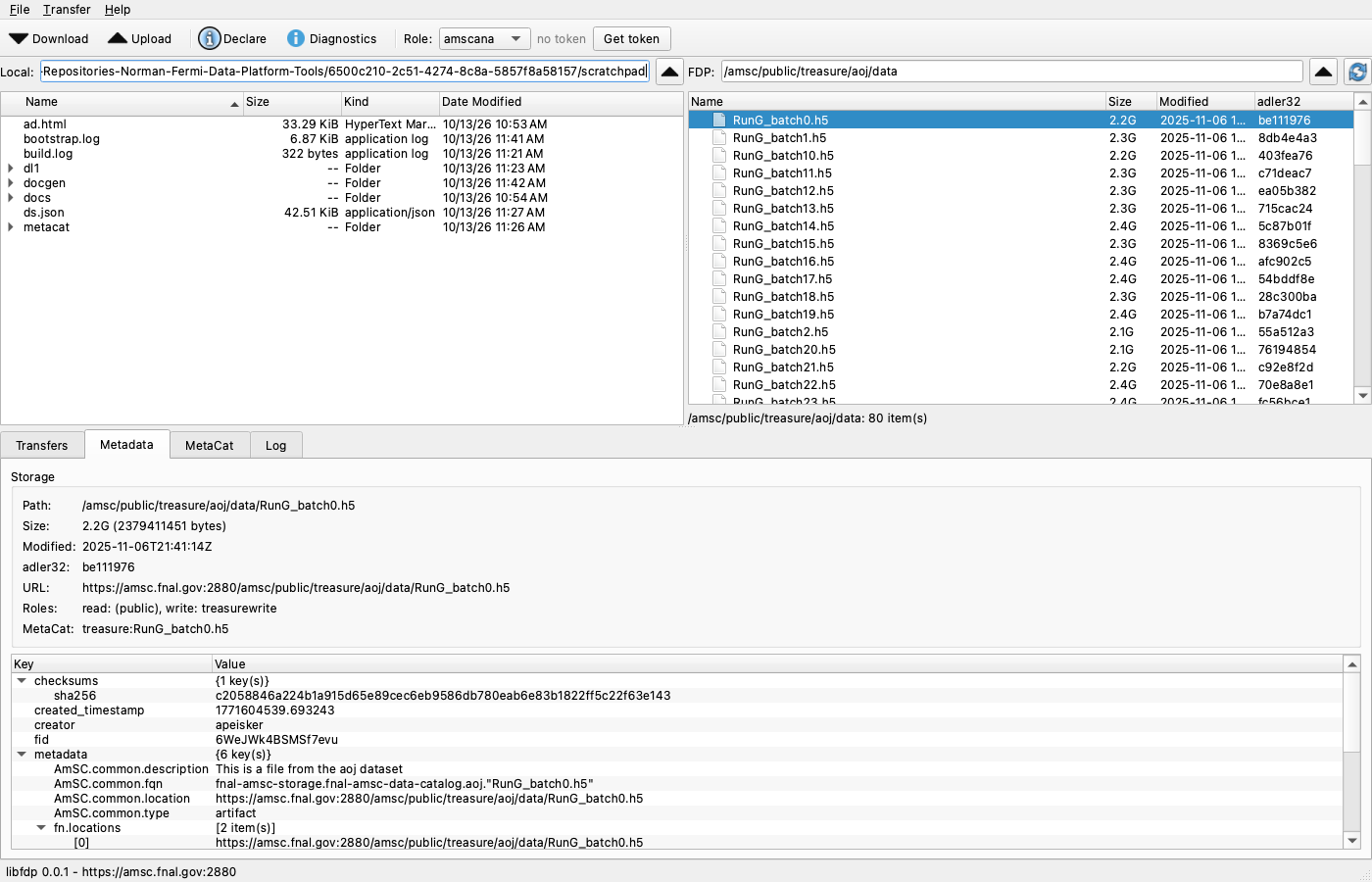This screenshot has height=882, width=1372.
Task: Collapse the checksums metadata key
Action: tap(22, 681)
